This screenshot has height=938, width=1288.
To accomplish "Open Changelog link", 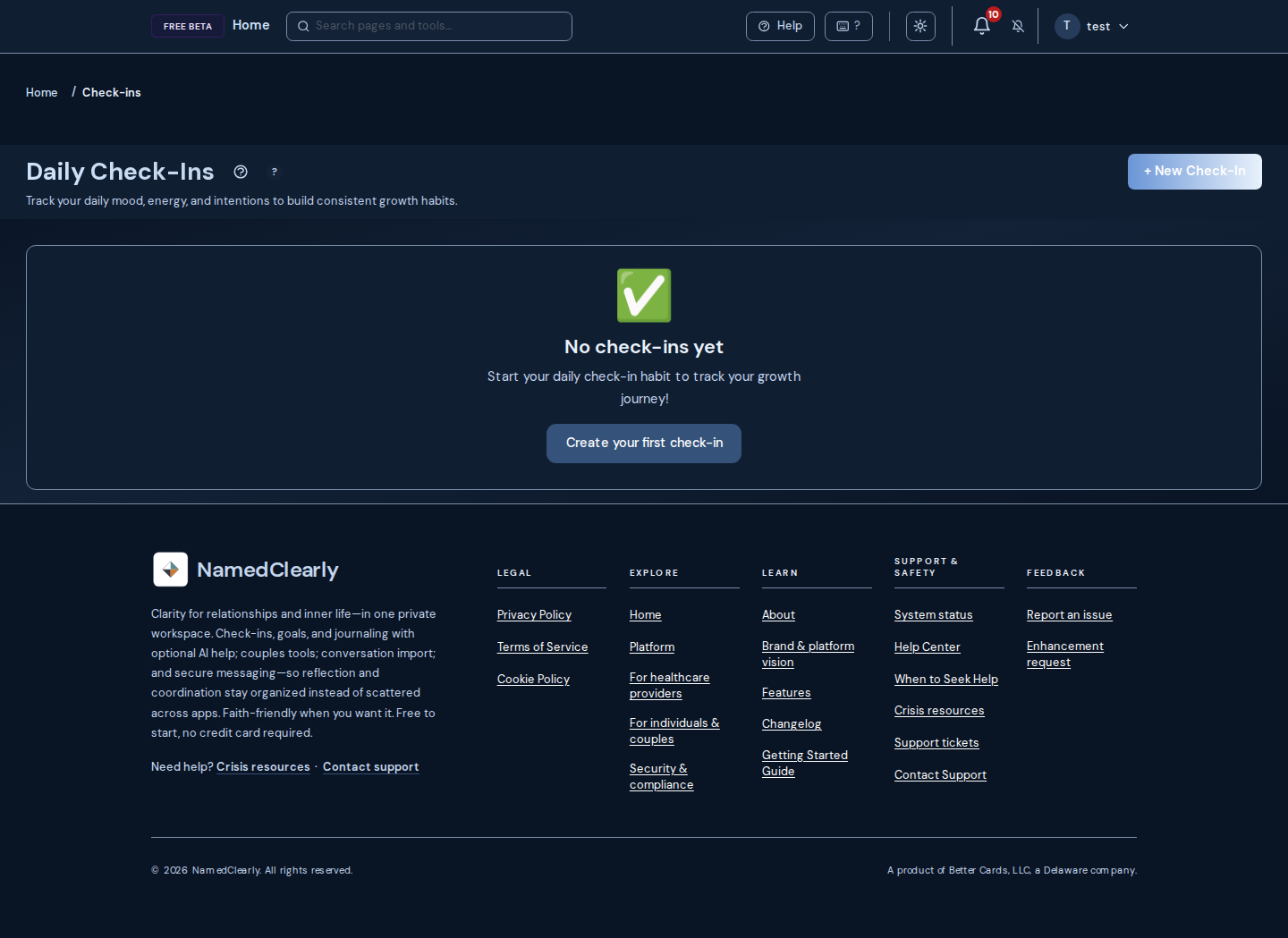I will pos(792,724).
